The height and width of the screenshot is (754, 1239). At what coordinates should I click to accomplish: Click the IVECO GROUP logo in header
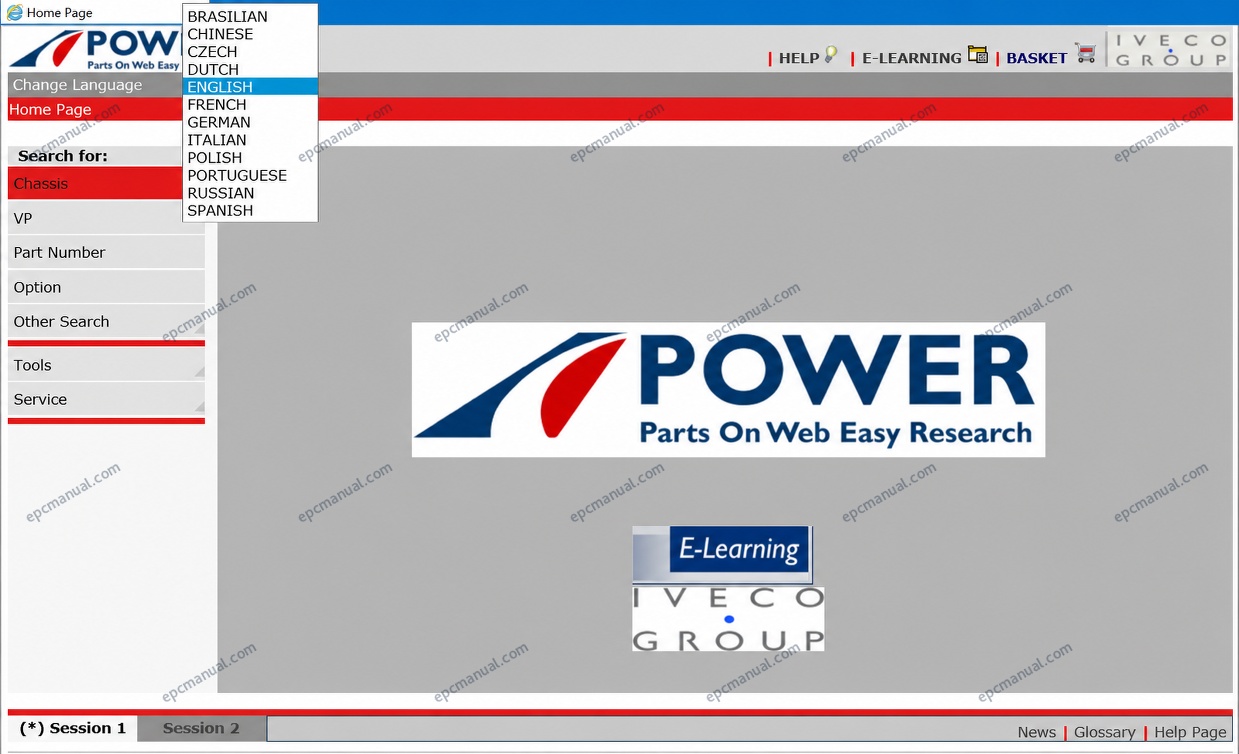(x=1170, y=50)
